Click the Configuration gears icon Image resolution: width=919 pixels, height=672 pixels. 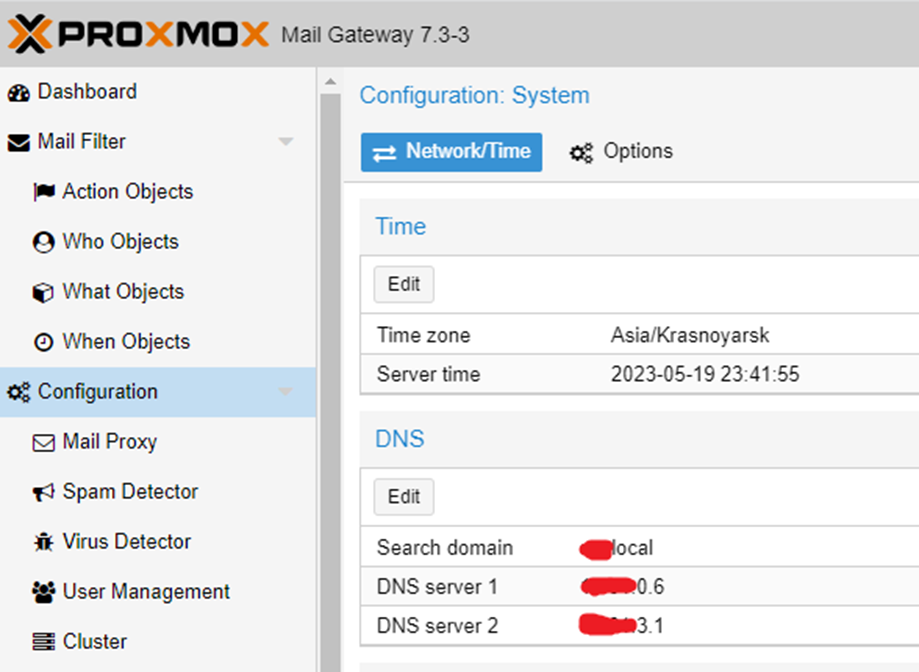(x=19, y=392)
